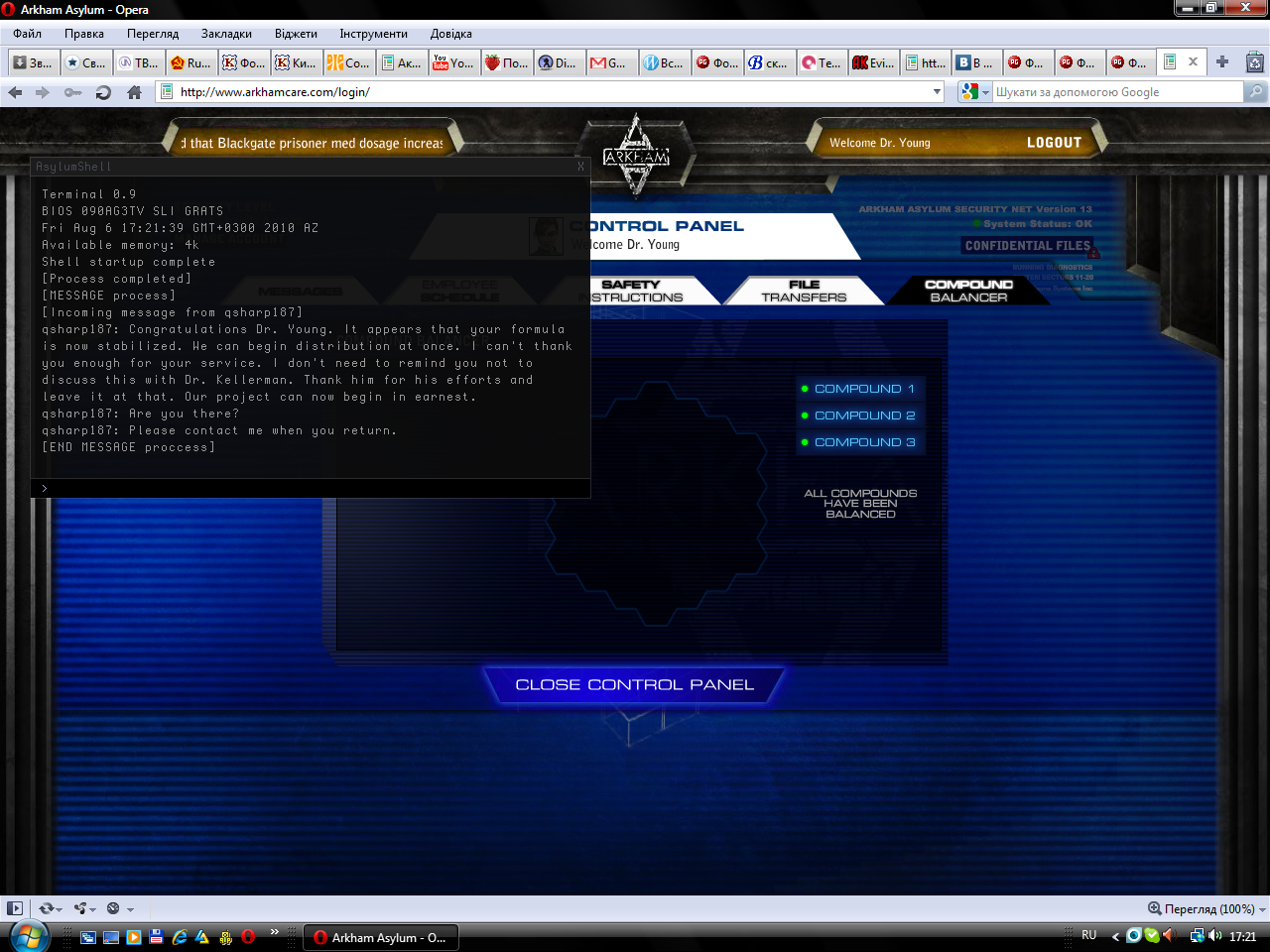Click the Show Desktop quick launch icon
Image resolution: width=1270 pixels, height=952 pixels.
(111, 936)
